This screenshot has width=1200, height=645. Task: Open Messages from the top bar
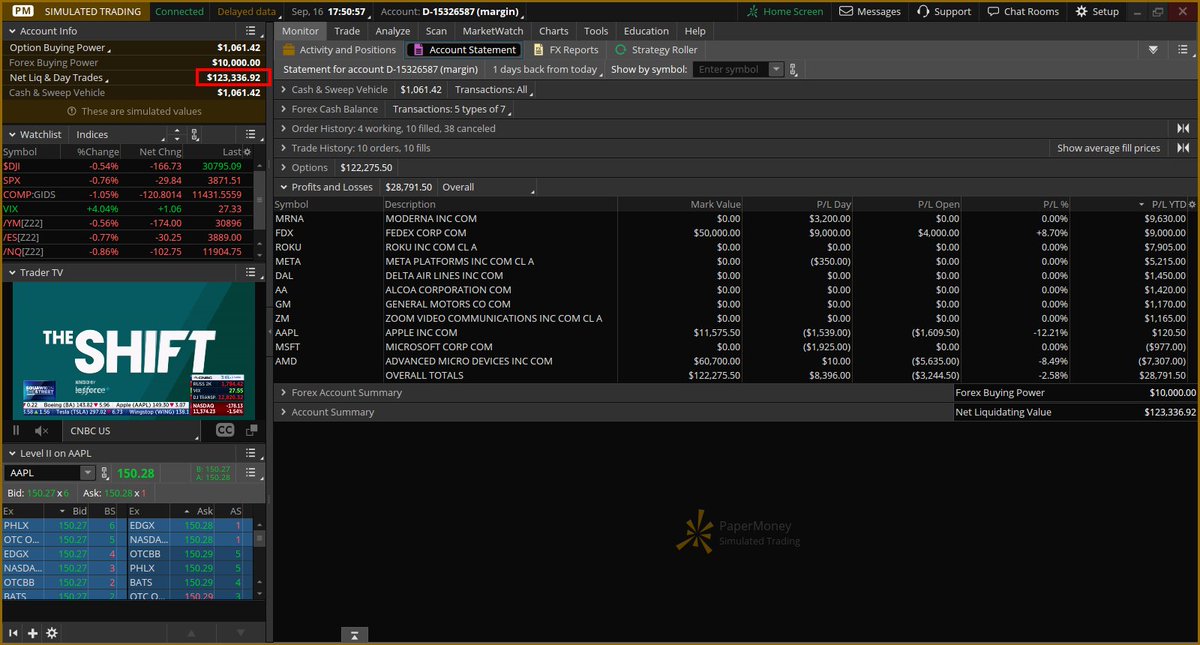870,11
